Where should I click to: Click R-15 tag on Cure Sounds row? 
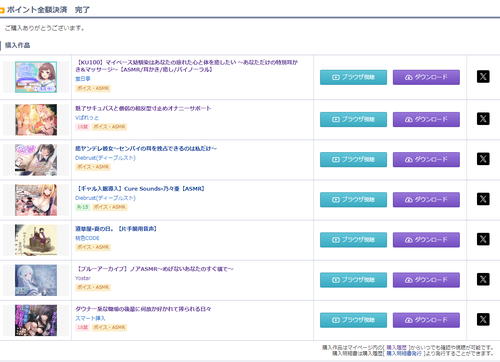pos(83,207)
